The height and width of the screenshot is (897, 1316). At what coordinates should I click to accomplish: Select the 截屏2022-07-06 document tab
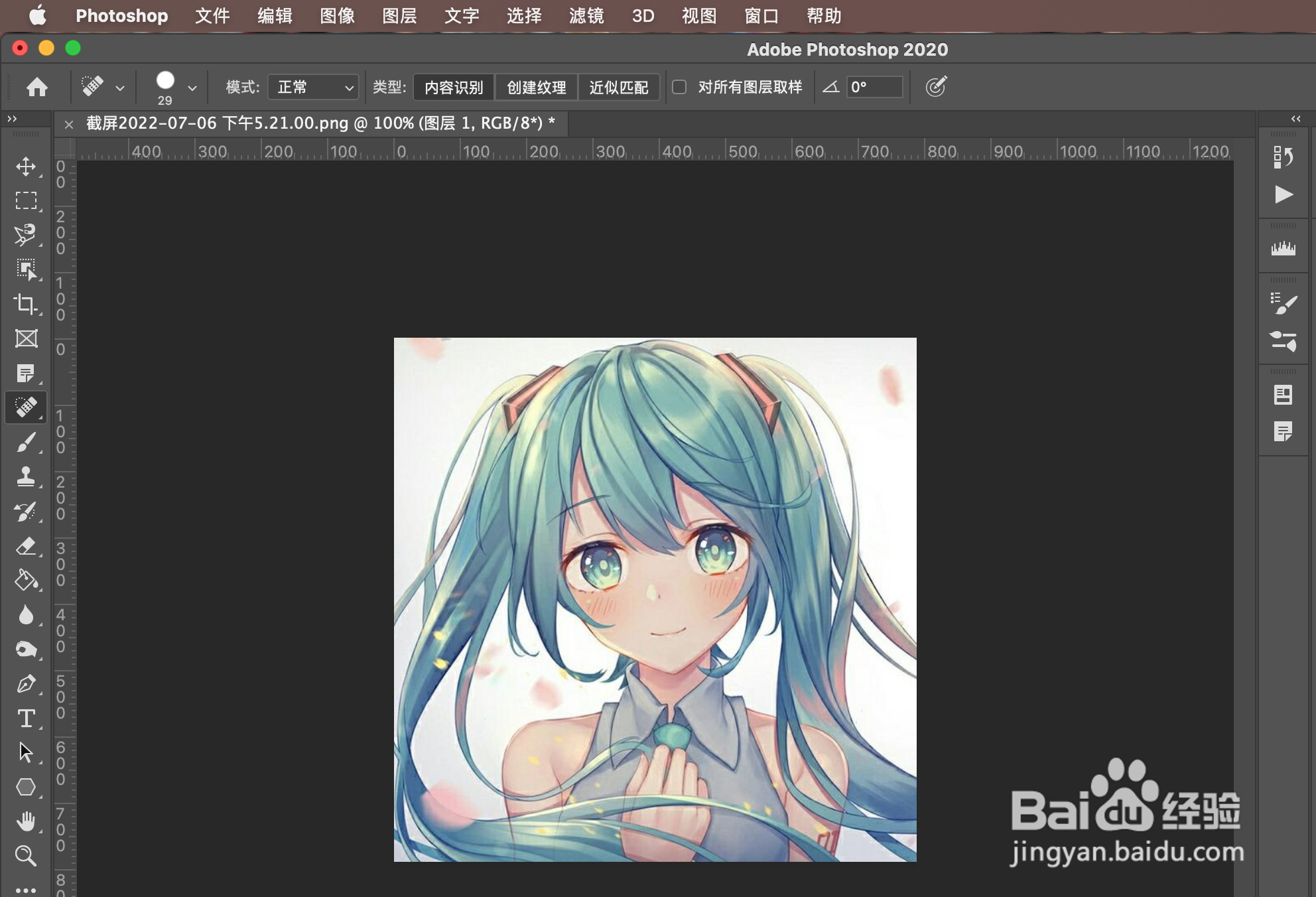[x=320, y=123]
